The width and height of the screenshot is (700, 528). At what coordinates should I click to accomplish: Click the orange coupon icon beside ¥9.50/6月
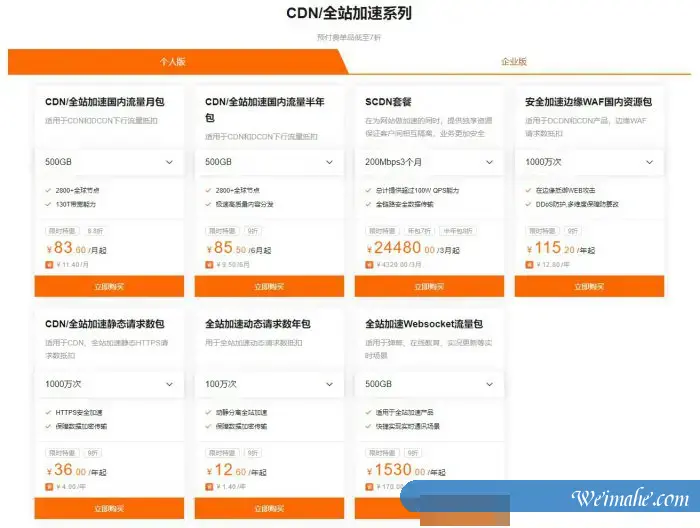[x=209, y=265]
